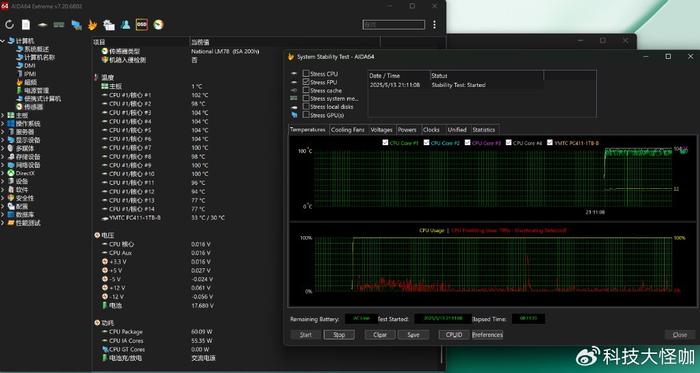Expand the 服务器 tree node
Image resolution: width=700 pixels, height=373 pixels.
click(3, 132)
